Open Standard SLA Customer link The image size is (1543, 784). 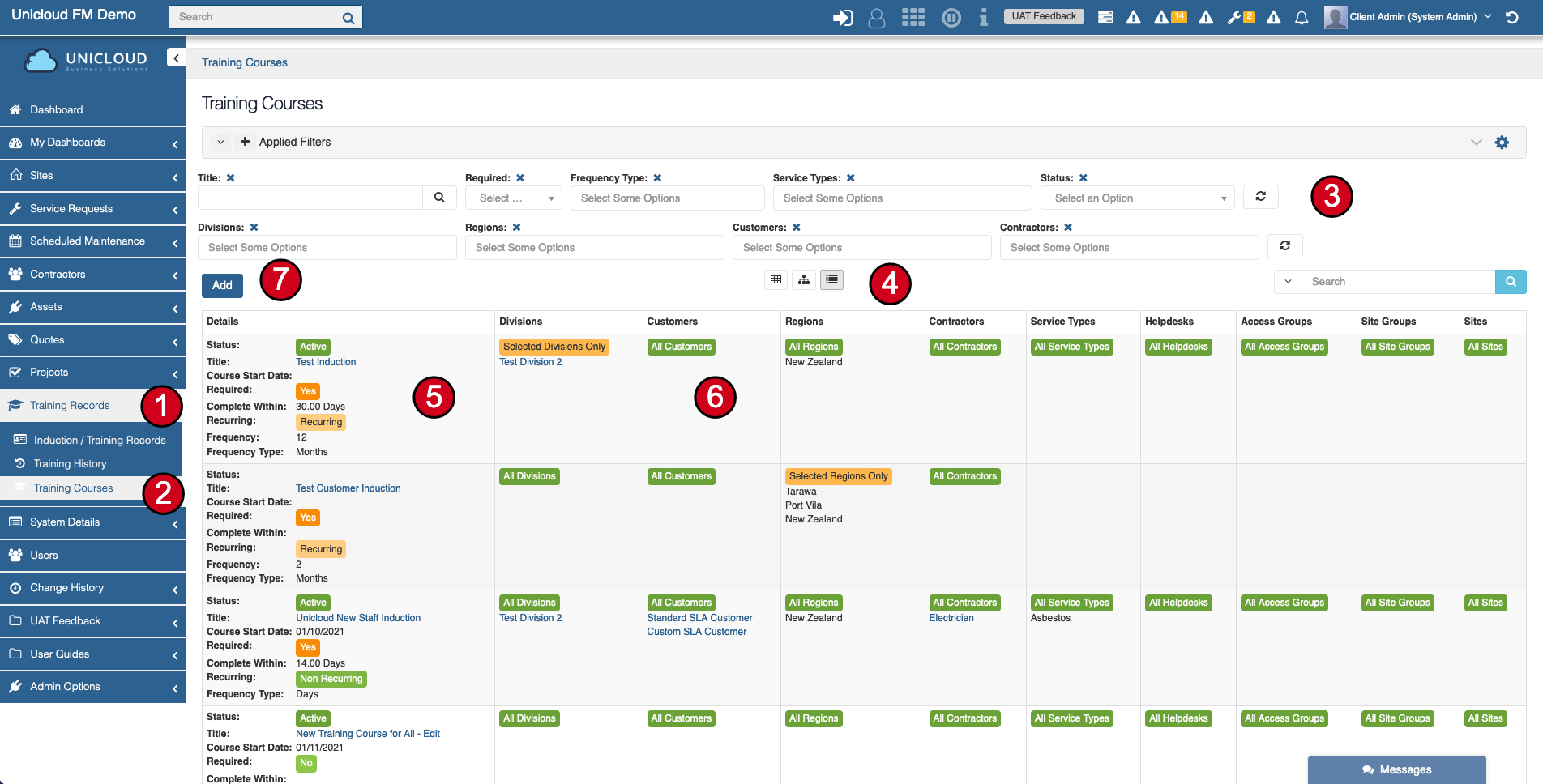tap(699, 618)
